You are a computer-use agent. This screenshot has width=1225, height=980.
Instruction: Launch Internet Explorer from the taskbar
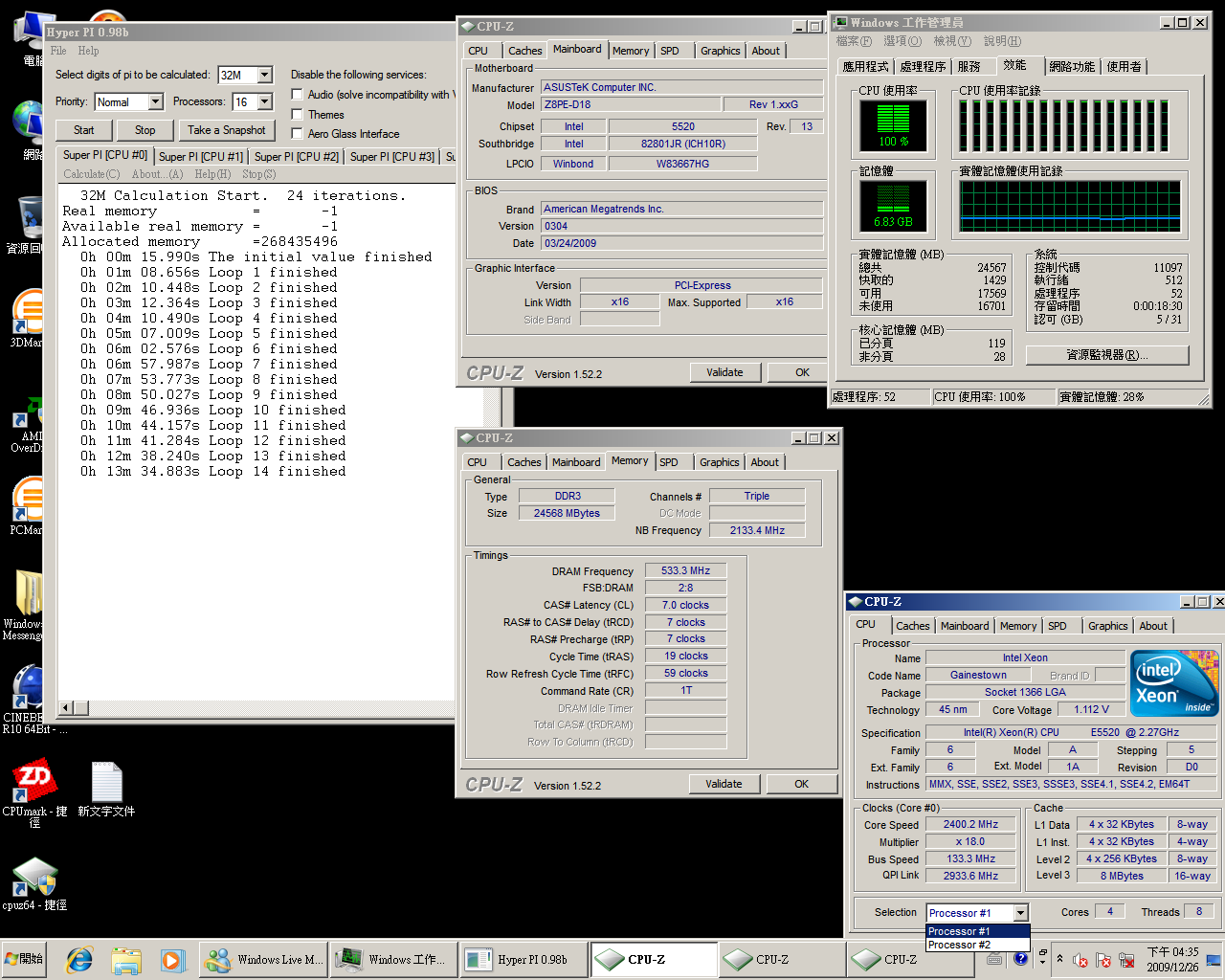tap(79, 959)
